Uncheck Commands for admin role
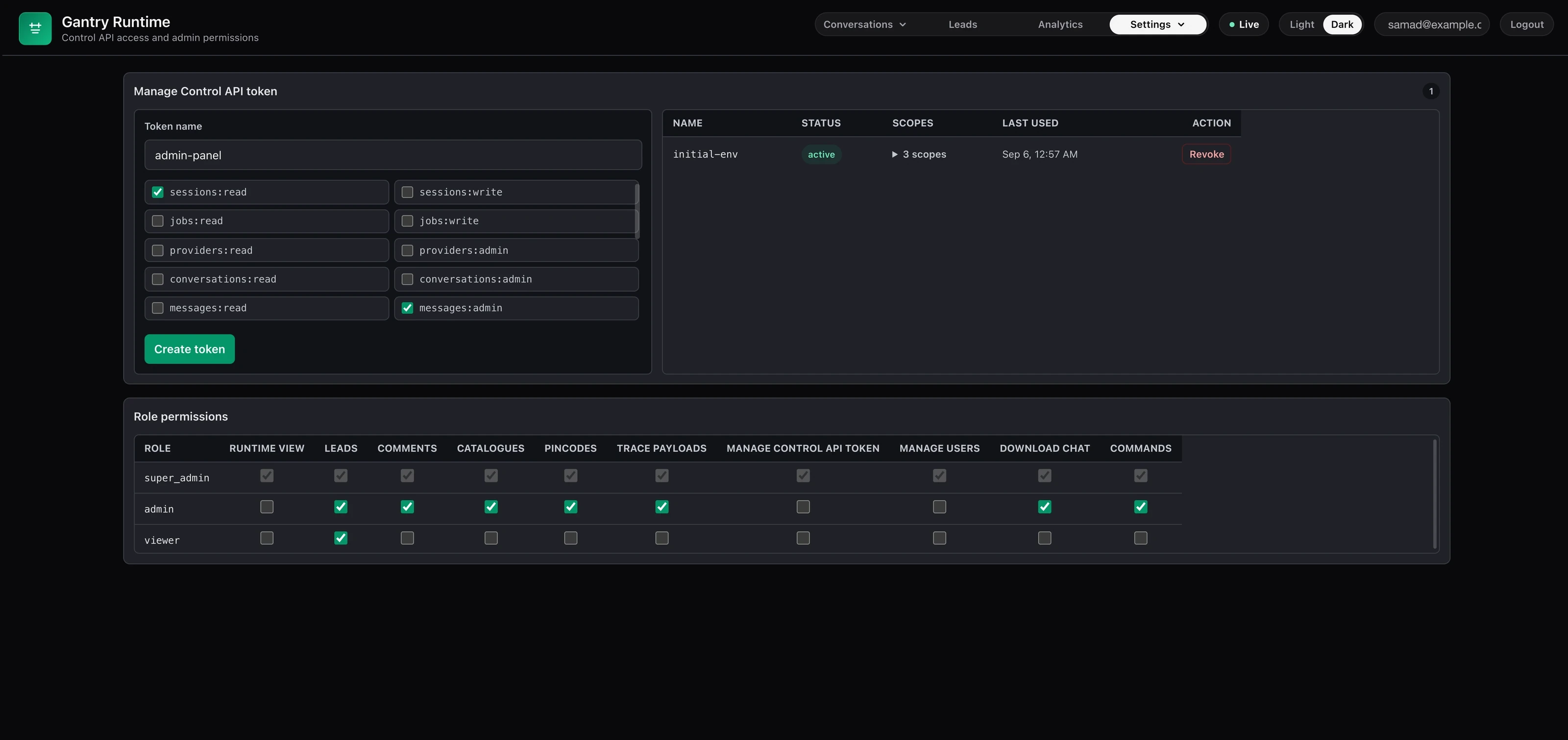Viewport: 1568px width, 740px height. (1141, 507)
